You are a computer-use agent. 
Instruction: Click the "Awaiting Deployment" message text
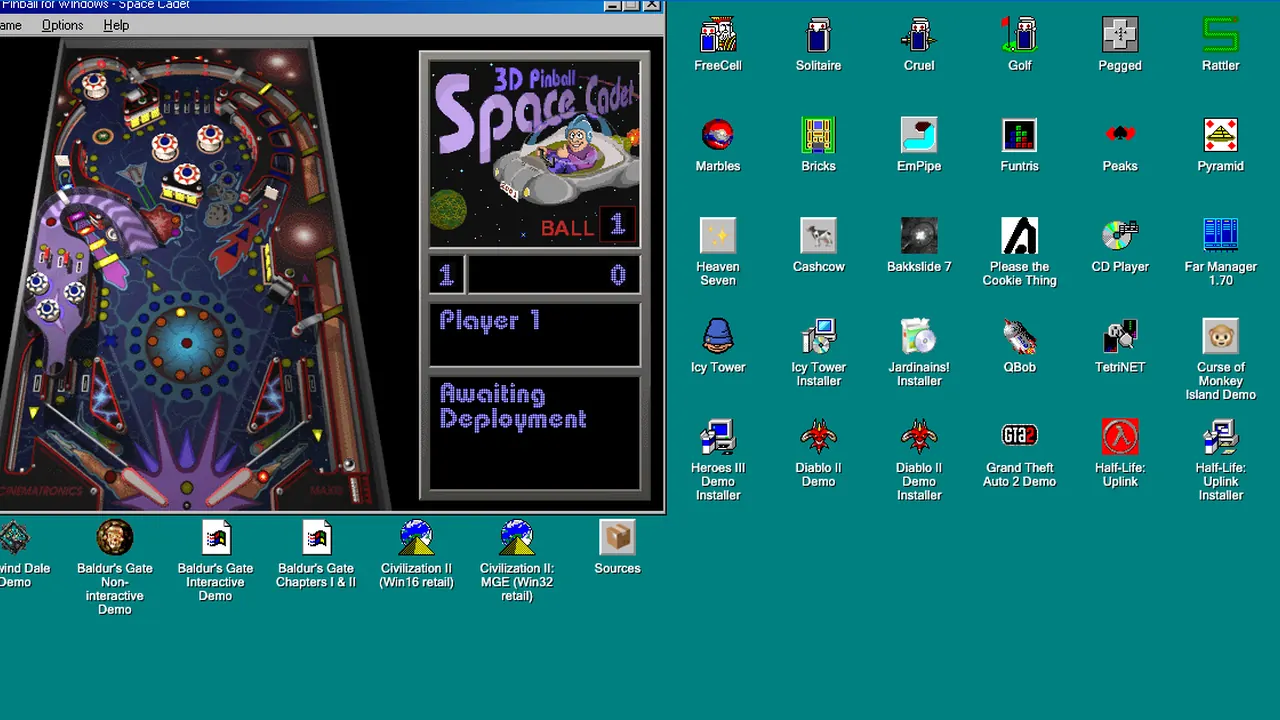point(513,407)
